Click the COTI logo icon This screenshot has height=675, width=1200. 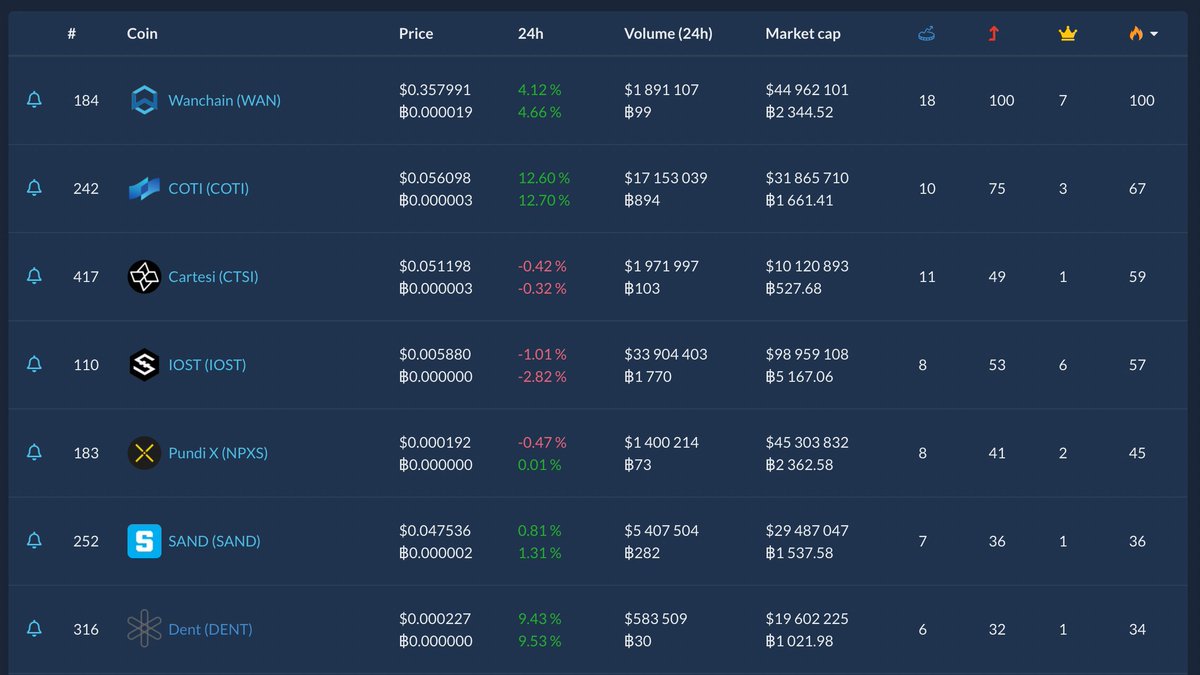(144, 188)
